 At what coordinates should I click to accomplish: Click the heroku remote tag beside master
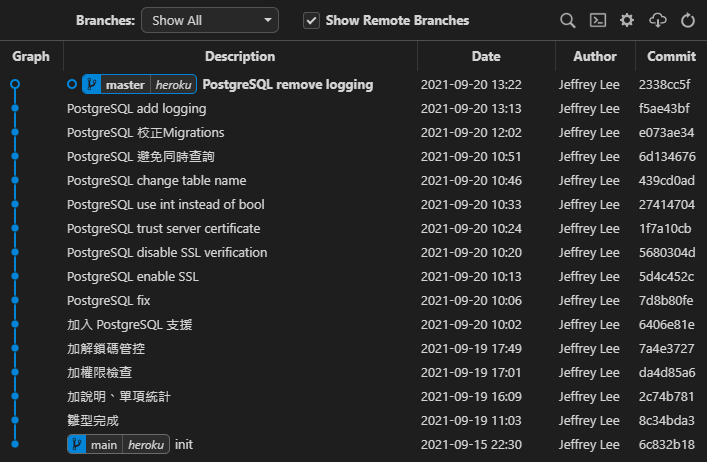(x=173, y=85)
